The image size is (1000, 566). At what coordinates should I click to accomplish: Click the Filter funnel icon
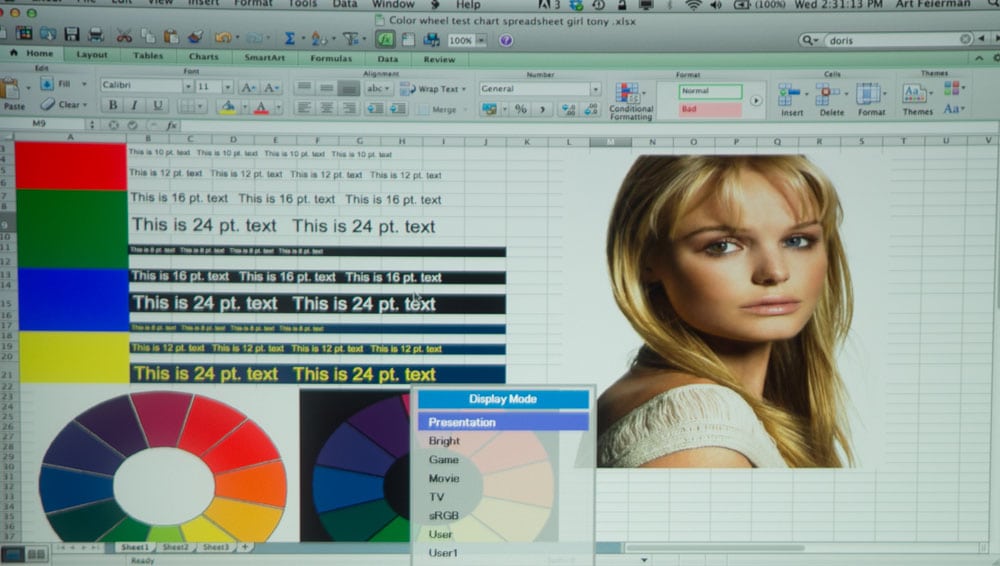[350, 39]
